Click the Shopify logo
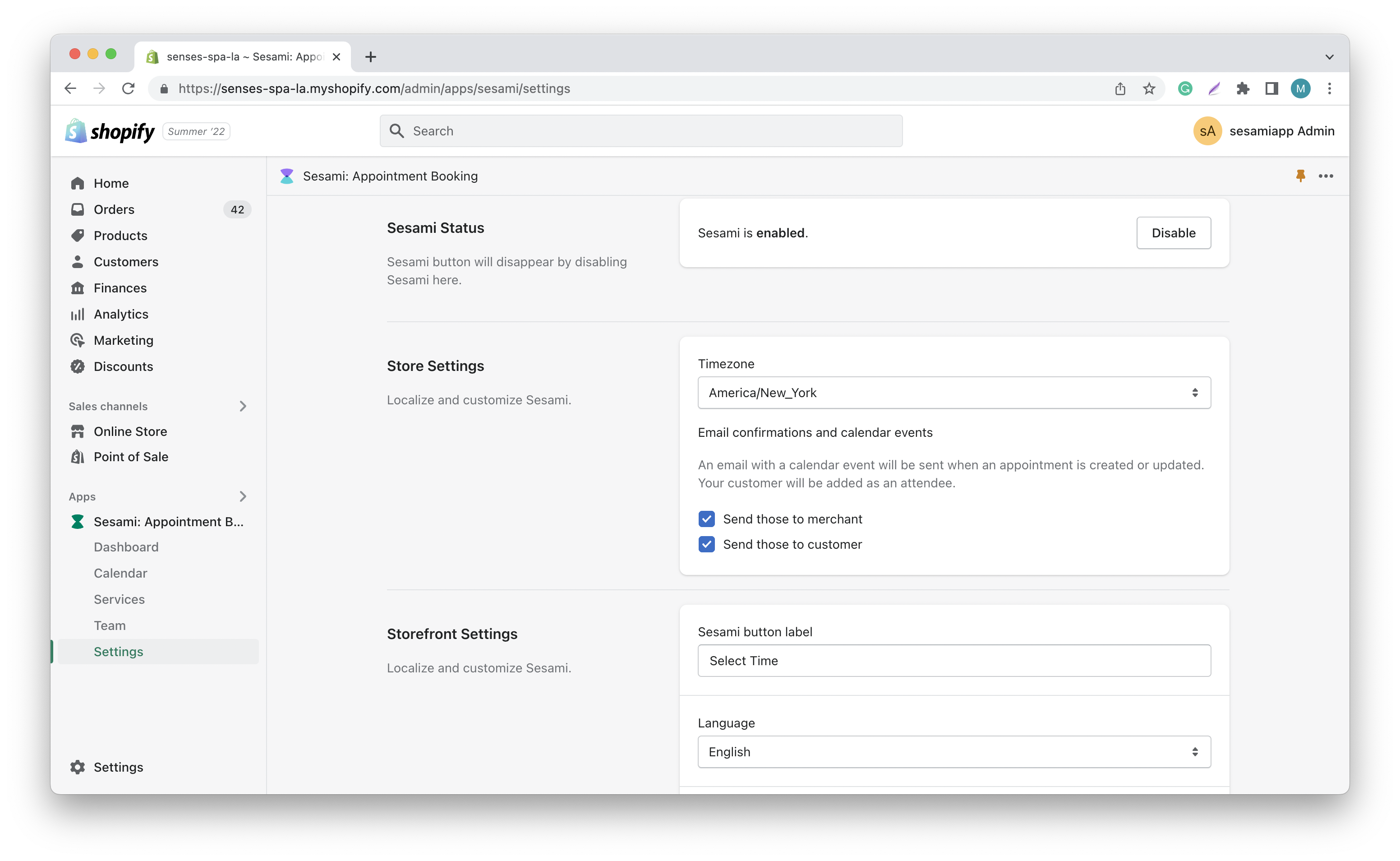This screenshot has height=861, width=1400. pos(110,132)
